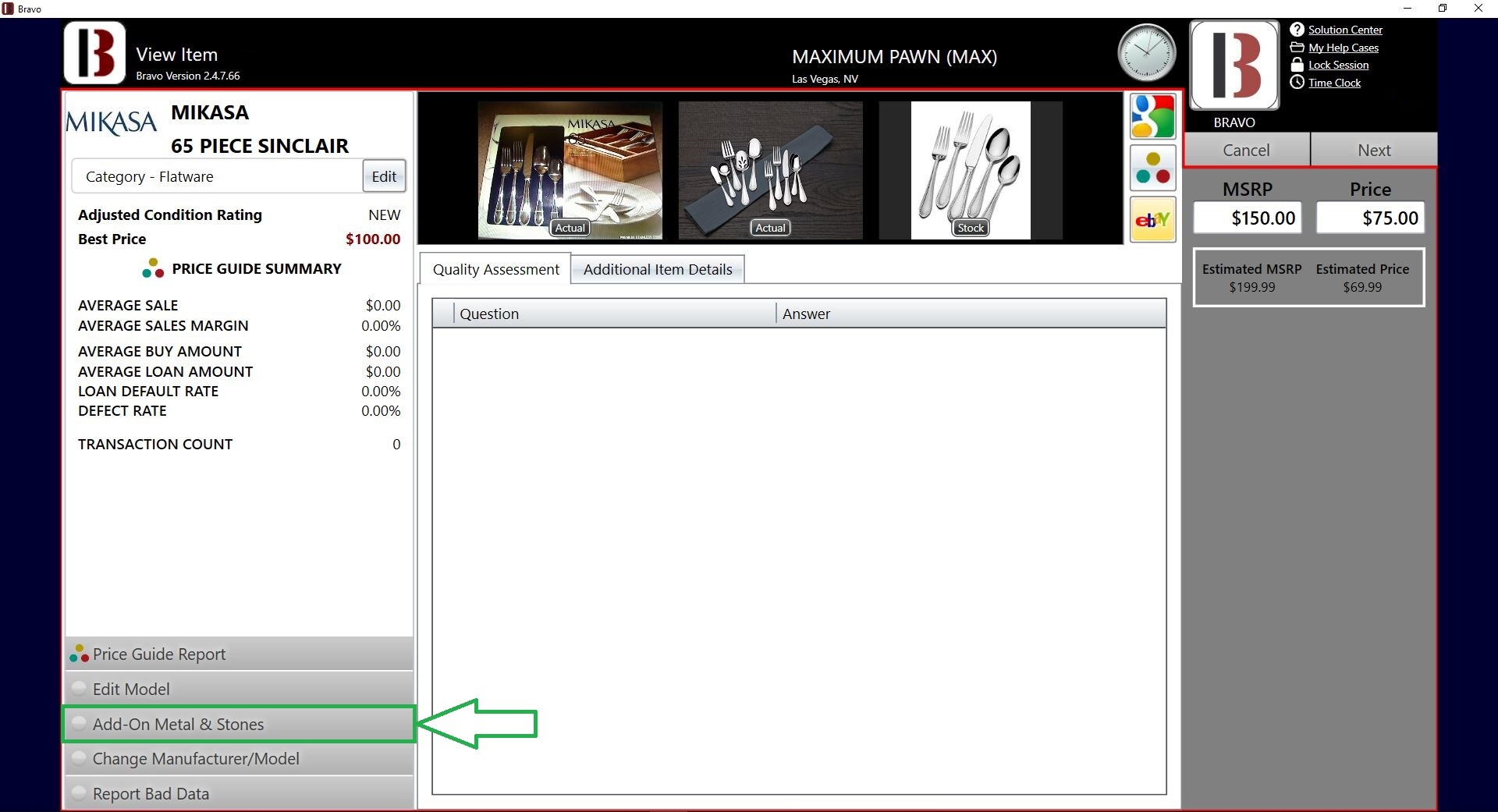Viewport: 1498px width, 812px height.
Task: Open the eBay lookup icon
Action: tap(1152, 220)
